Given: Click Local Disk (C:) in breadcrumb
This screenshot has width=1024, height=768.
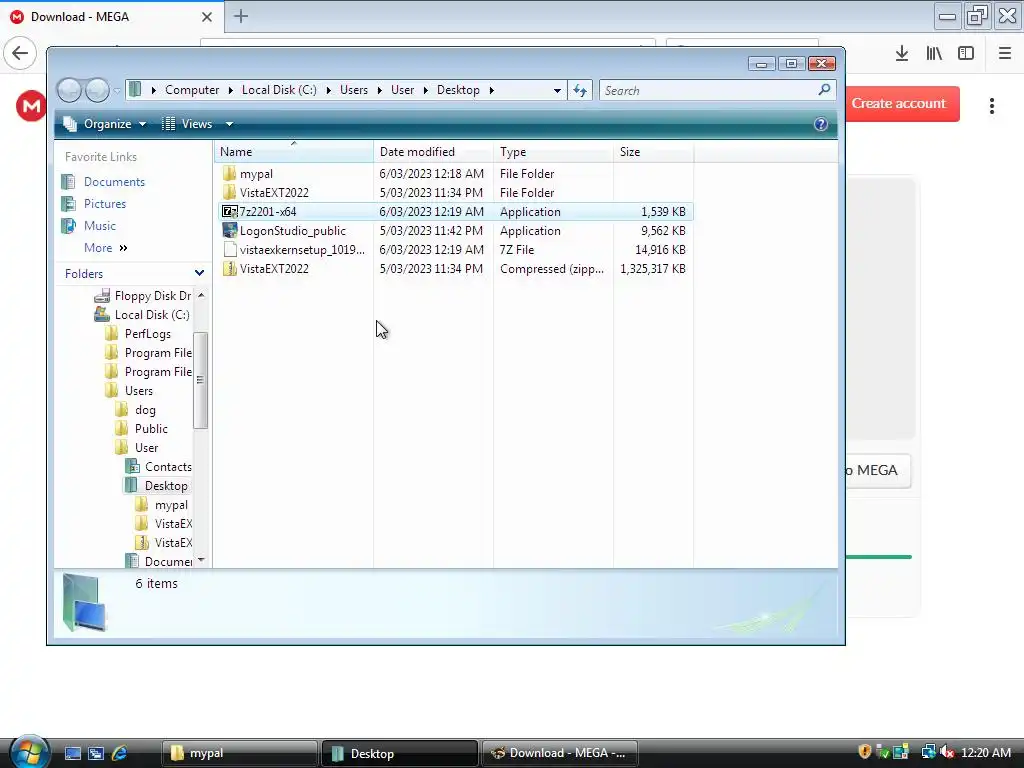Looking at the screenshot, I should [279, 90].
